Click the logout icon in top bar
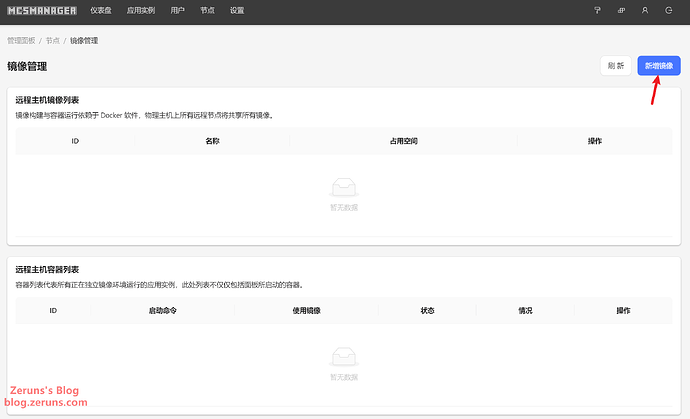 pyautogui.click(x=668, y=10)
